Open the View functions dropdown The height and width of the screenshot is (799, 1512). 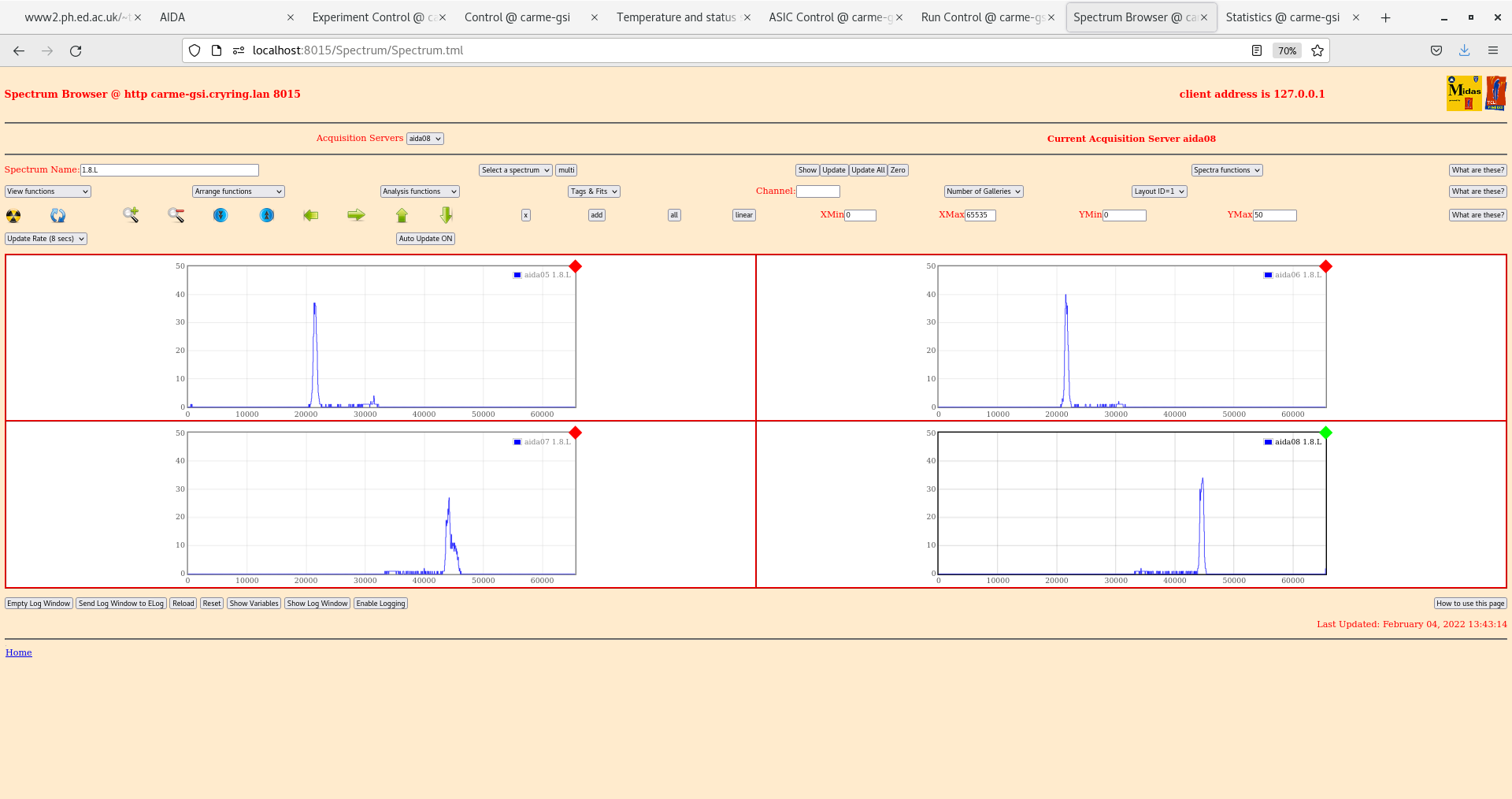[48, 191]
